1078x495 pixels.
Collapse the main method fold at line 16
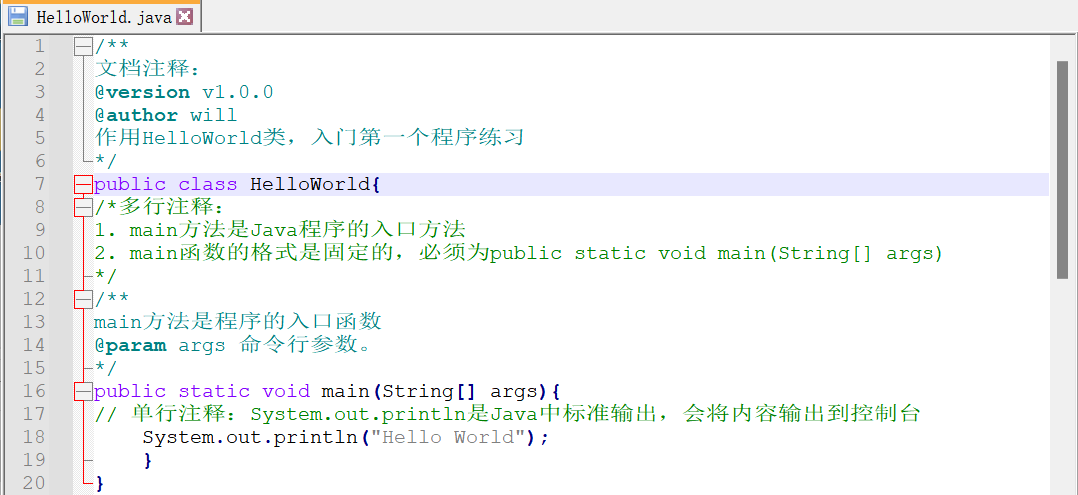[x=83, y=391]
